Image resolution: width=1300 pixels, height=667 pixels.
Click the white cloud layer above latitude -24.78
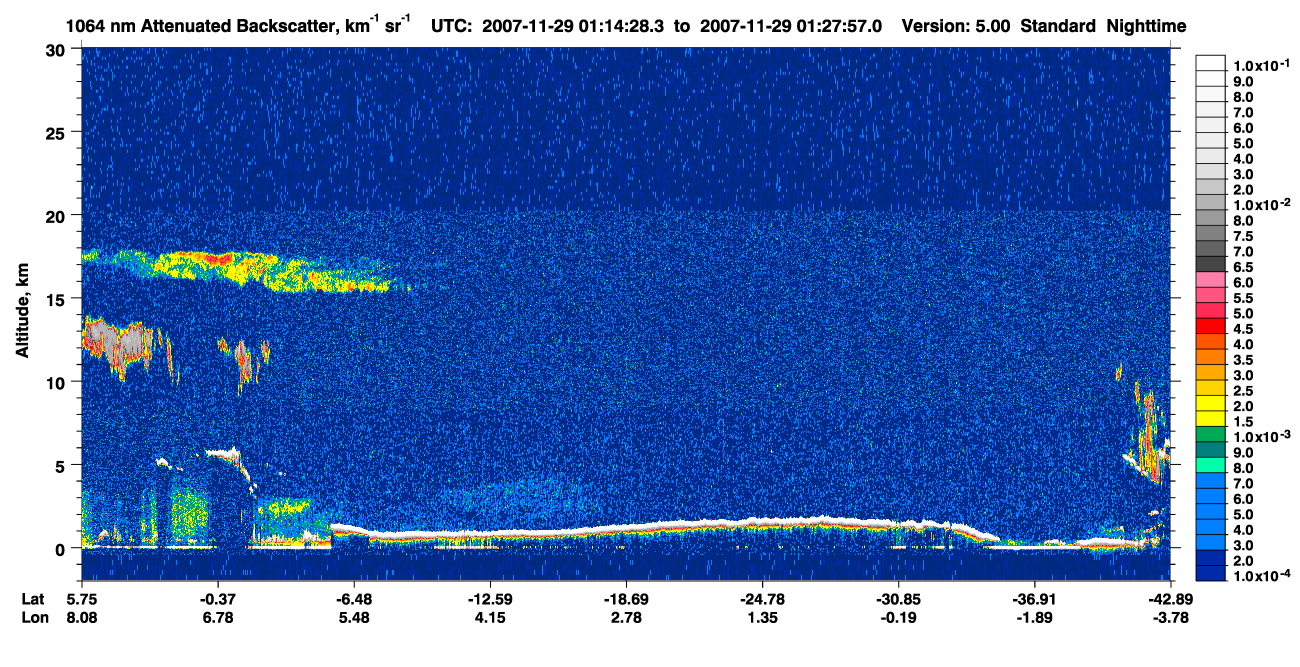[762, 522]
